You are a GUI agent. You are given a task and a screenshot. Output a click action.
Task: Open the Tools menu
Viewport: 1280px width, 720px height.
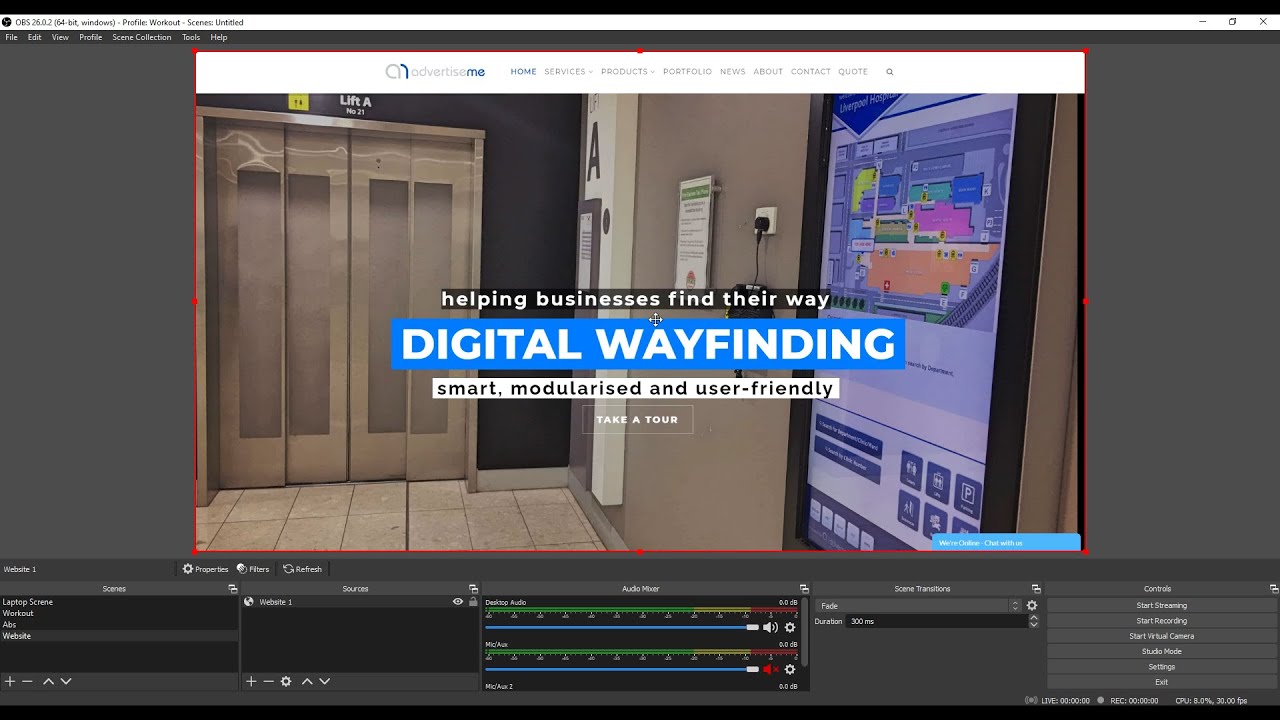(x=191, y=37)
